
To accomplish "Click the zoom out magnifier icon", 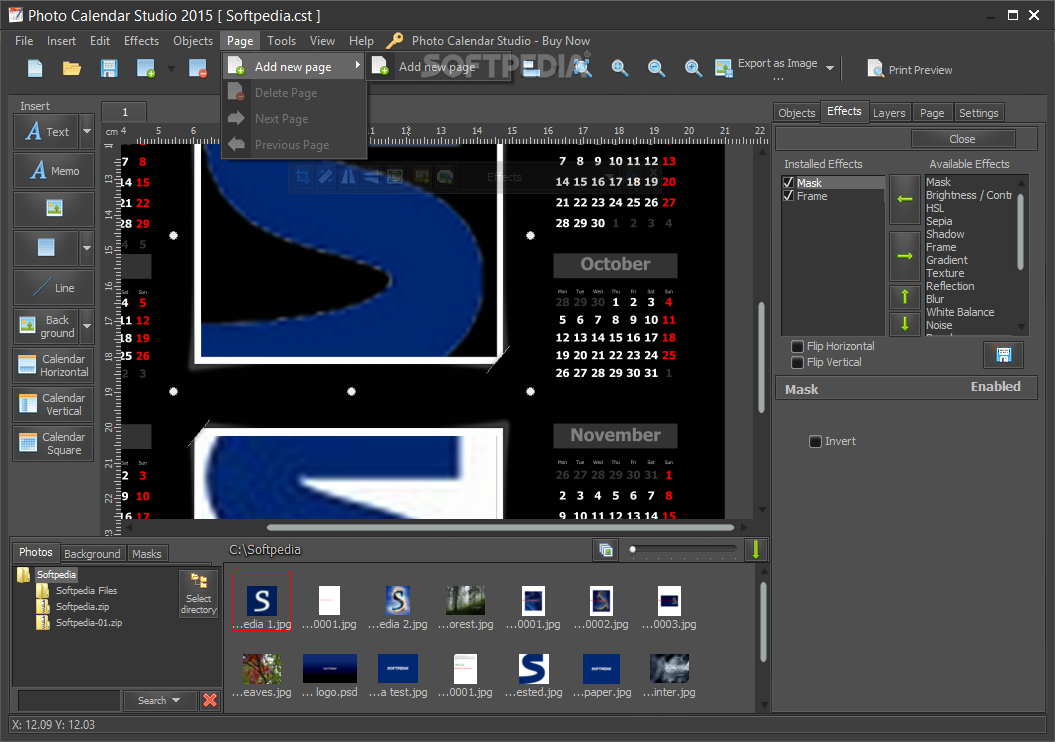I will 656,69.
